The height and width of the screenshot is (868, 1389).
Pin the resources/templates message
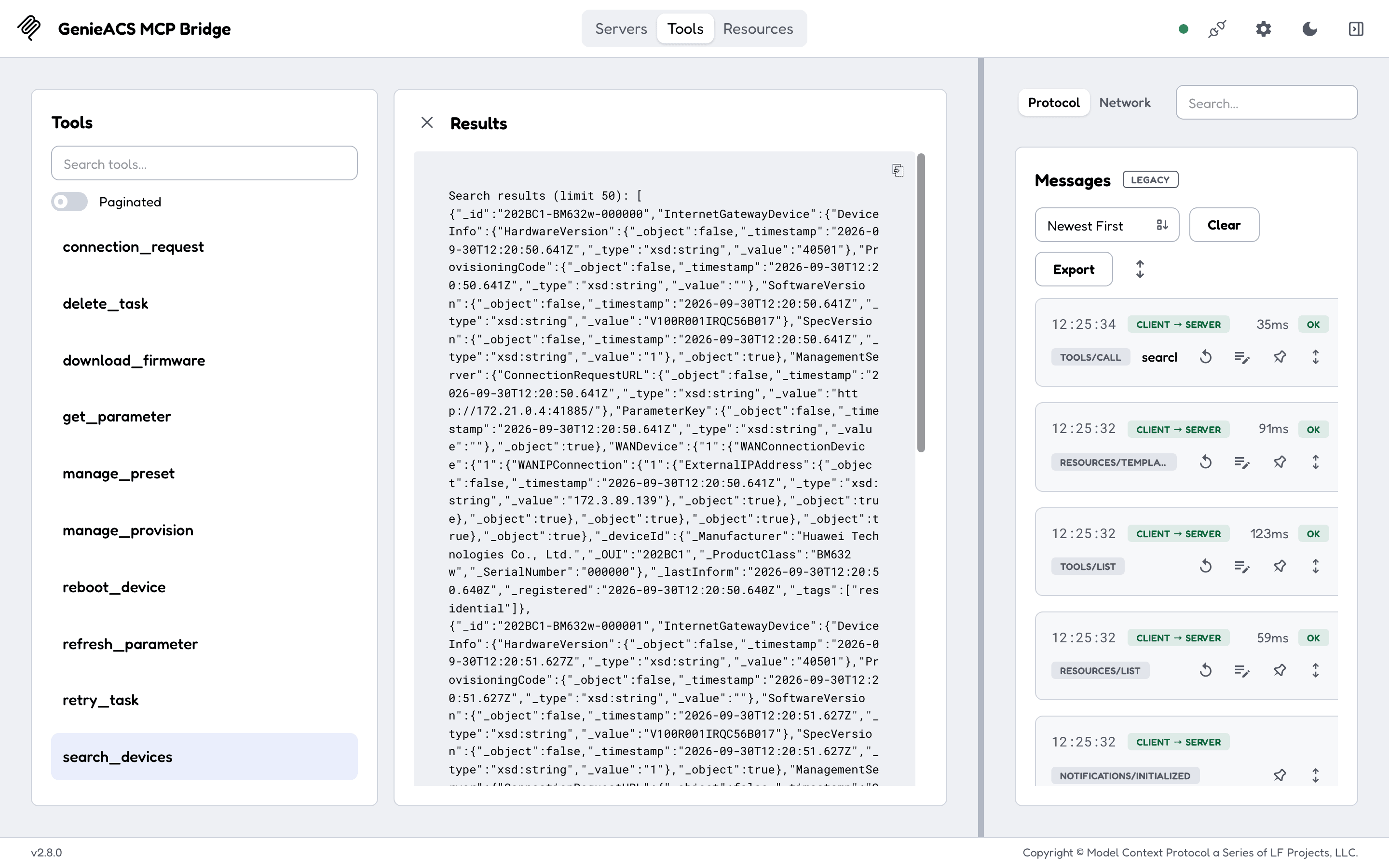[x=1280, y=462]
